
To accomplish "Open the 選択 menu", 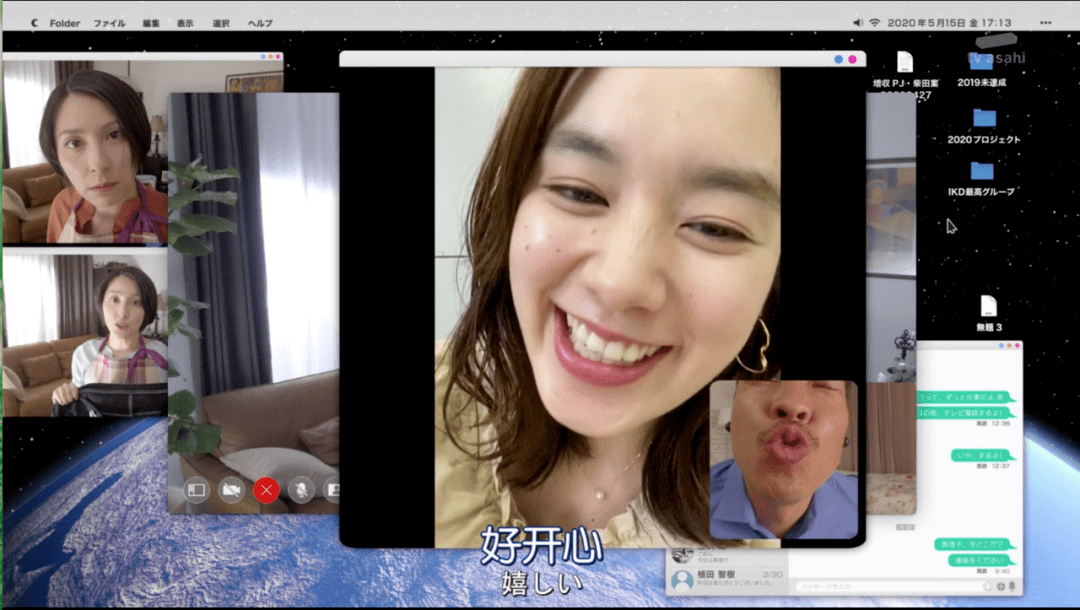I will 221,23.
